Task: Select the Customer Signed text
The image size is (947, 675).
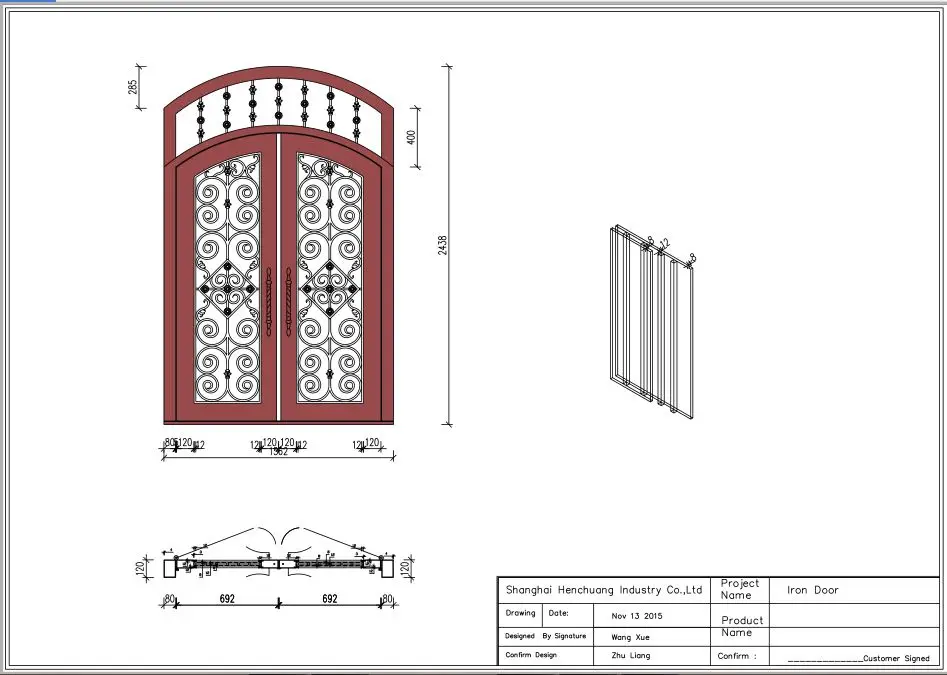Action: coord(896,658)
